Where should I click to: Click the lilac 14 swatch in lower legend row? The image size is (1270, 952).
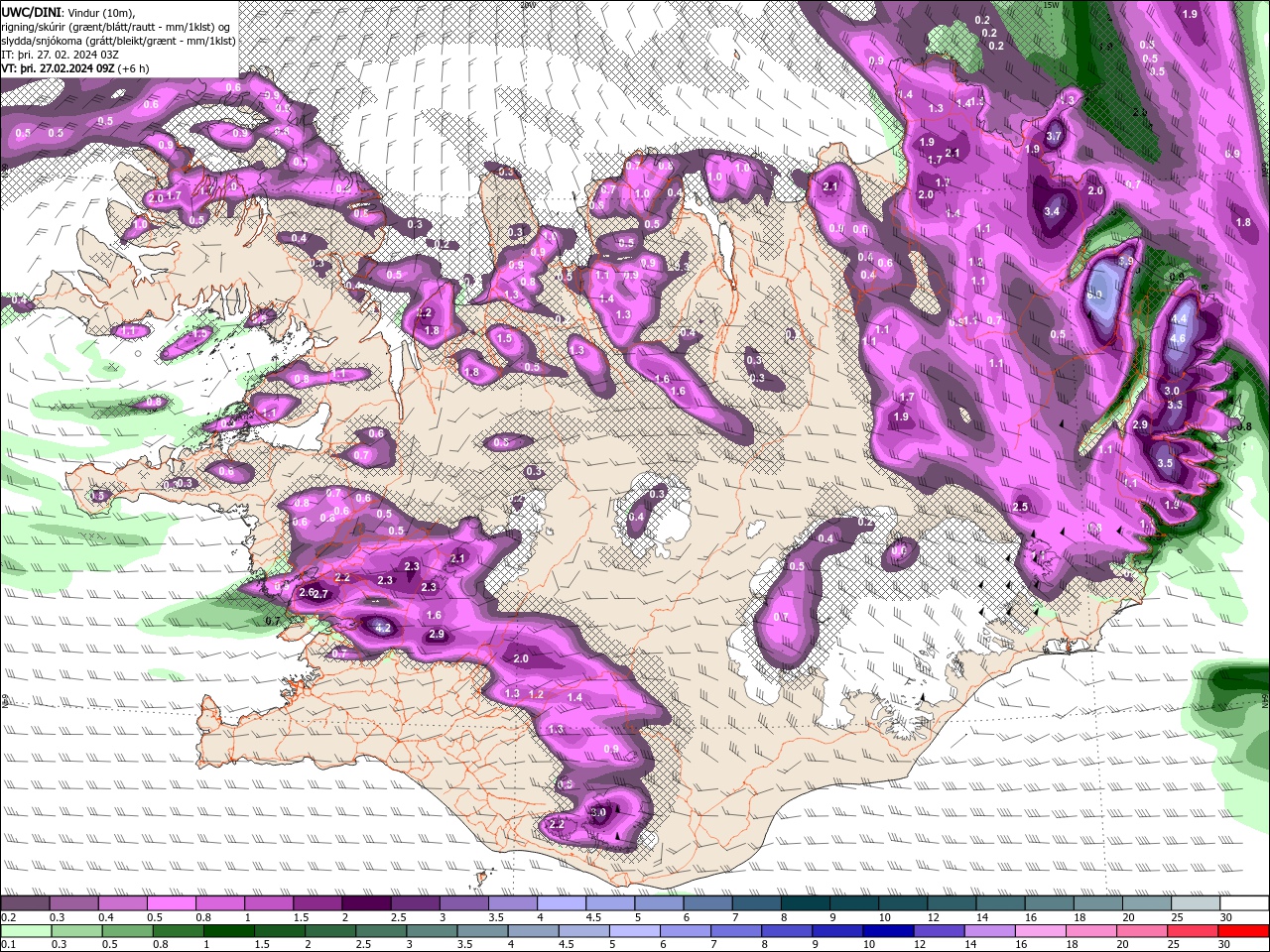click(x=990, y=930)
